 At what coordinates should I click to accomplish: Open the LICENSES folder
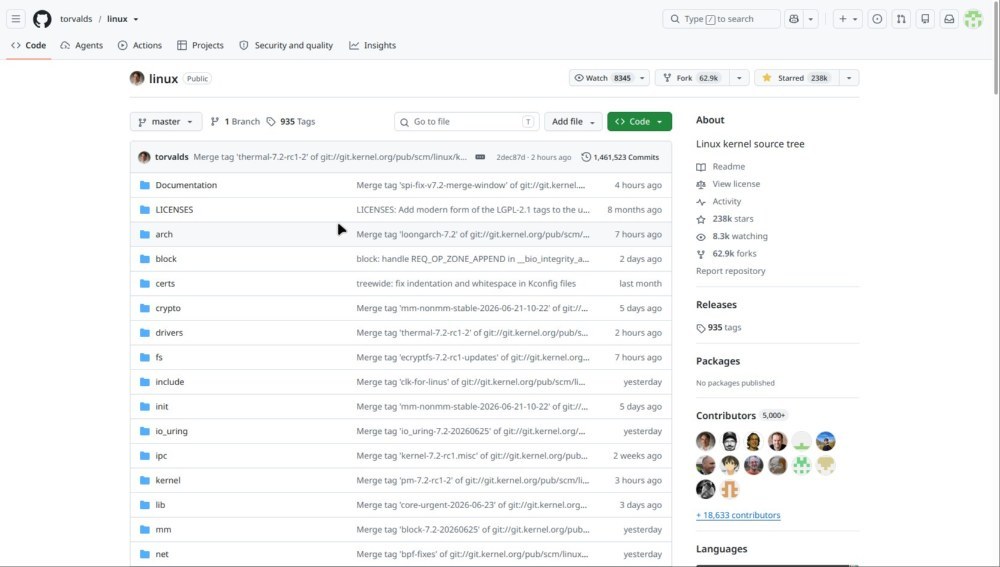[174, 209]
